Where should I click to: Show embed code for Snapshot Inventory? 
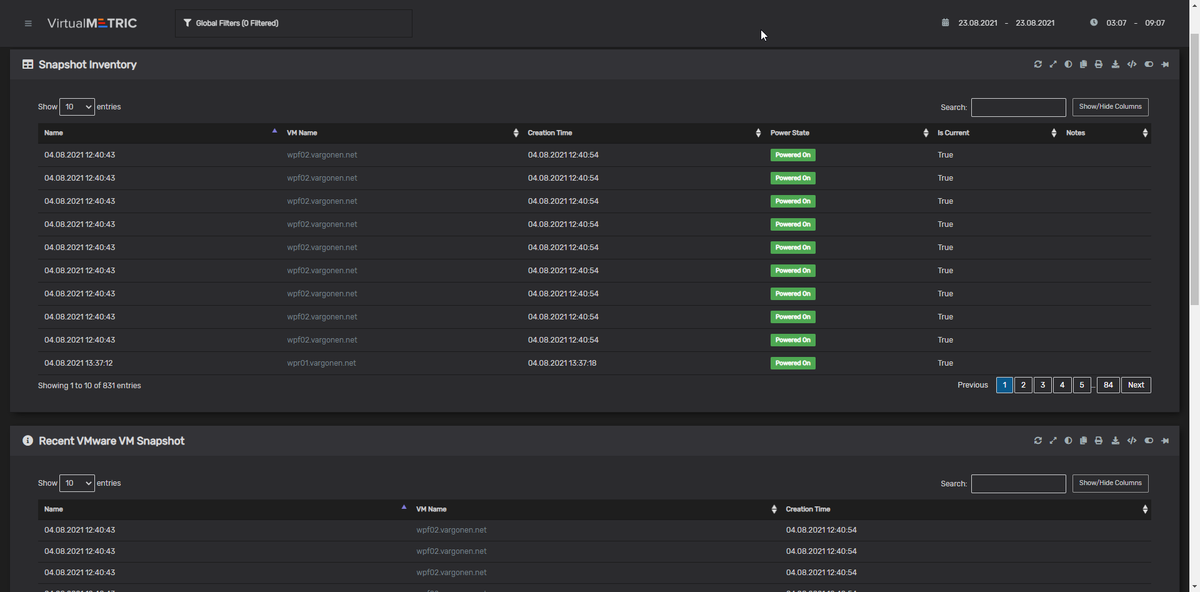click(x=1132, y=64)
